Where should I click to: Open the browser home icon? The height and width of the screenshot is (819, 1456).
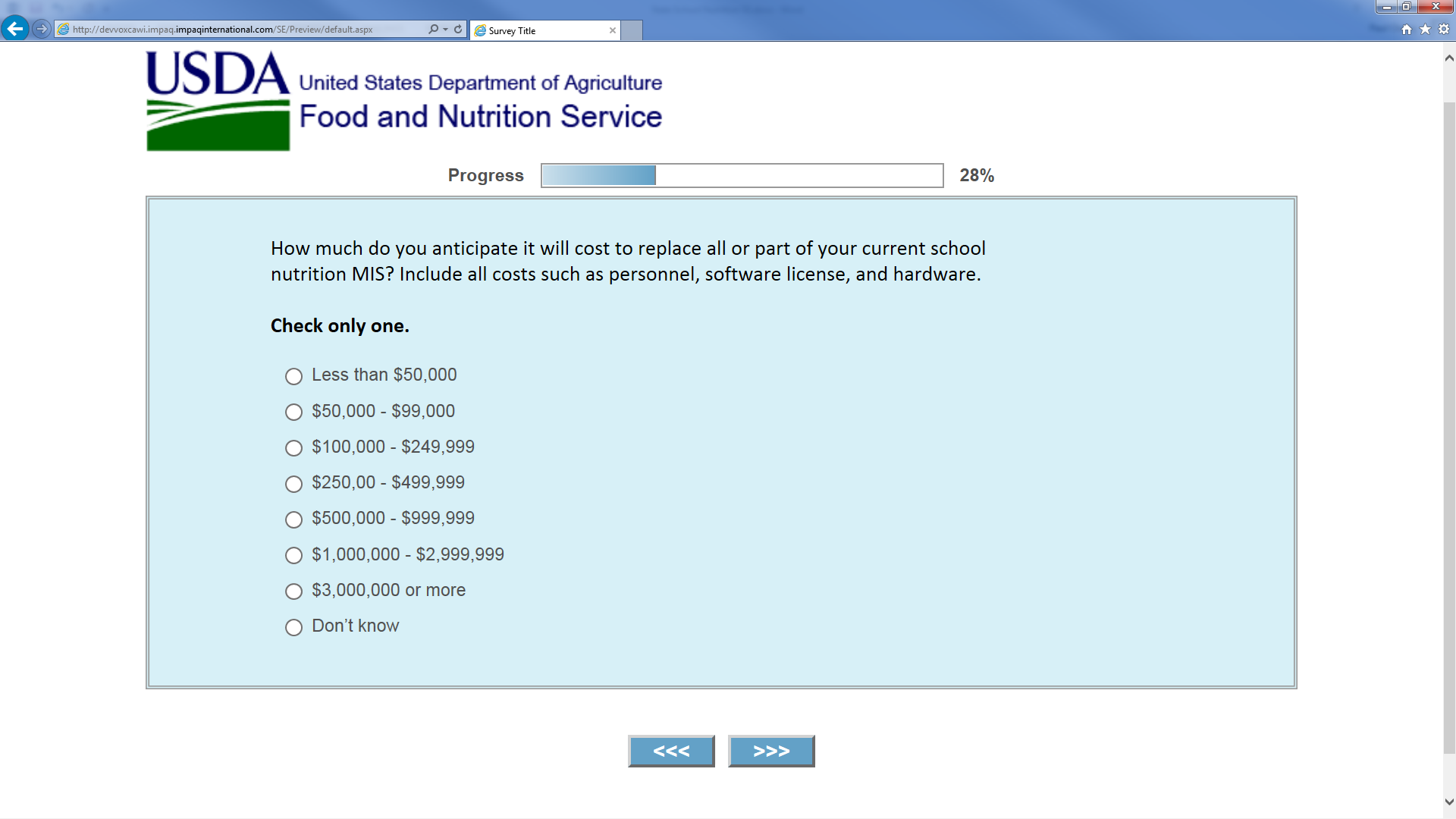[x=1407, y=29]
